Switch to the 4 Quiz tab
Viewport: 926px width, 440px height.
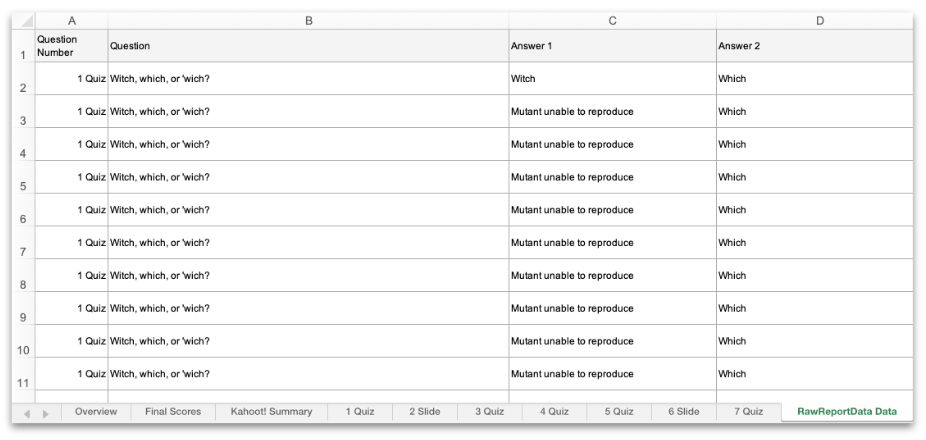pyautogui.click(x=555, y=412)
